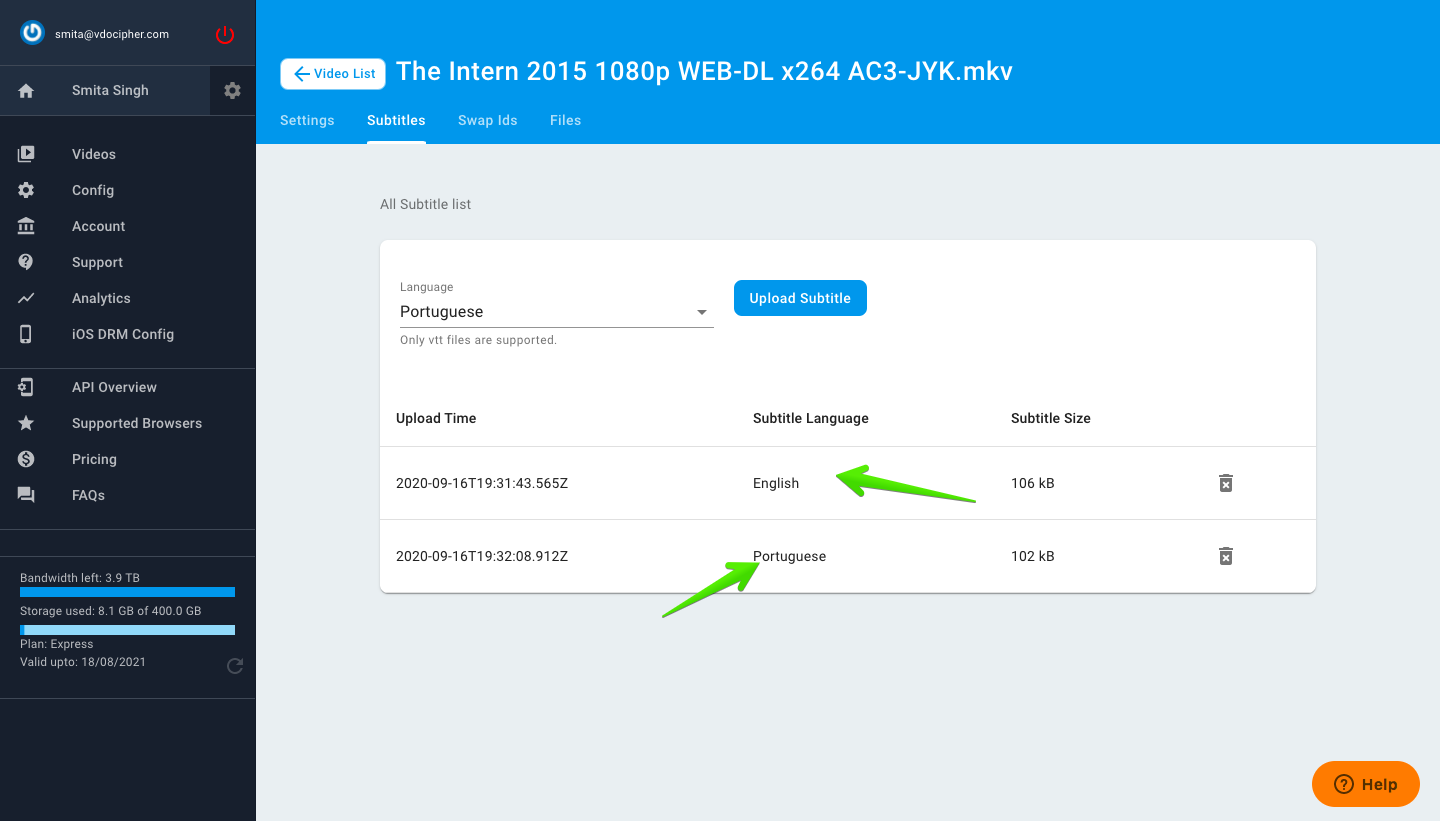Viewport: 1440px width, 821px height.
Task: Click the API Overview device icon
Action: 26,387
